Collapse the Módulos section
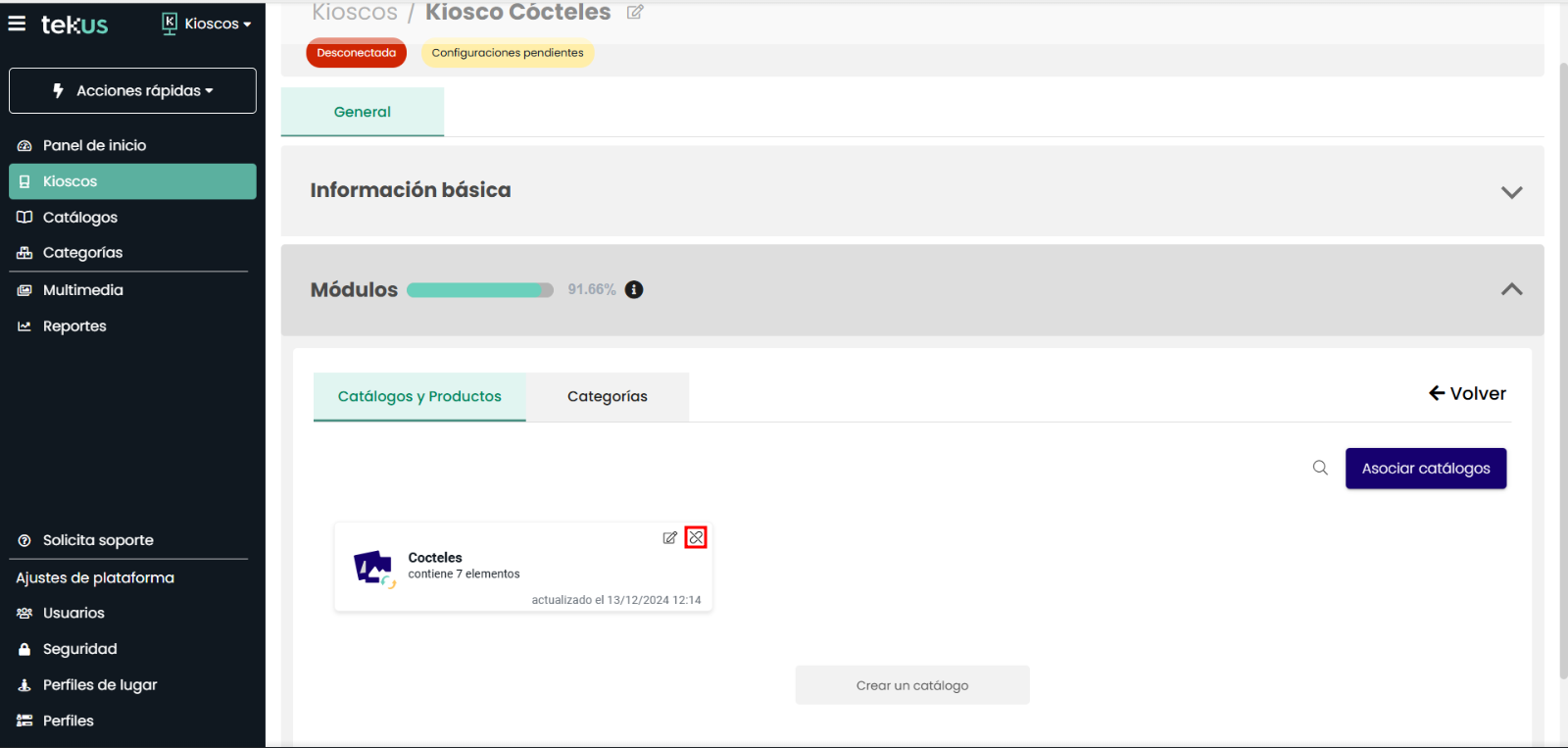The image size is (1568, 748). [1511, 289]
